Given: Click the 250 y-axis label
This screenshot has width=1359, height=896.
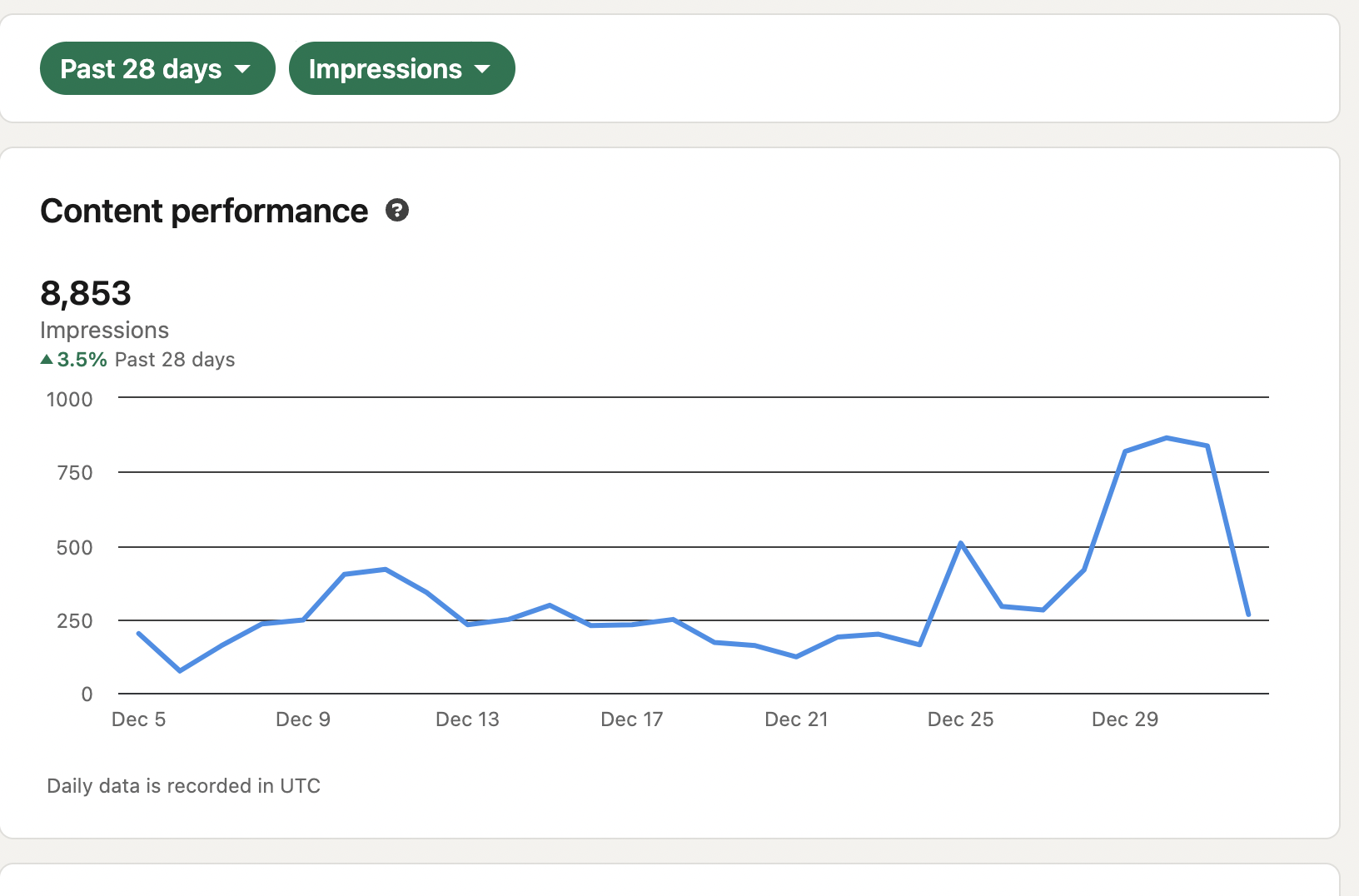Looking at the screenshot, I should 75,621.
